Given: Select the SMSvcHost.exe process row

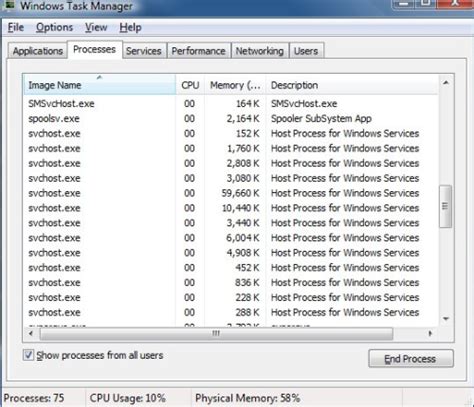Looking at the screenshot, I should 231,104.
